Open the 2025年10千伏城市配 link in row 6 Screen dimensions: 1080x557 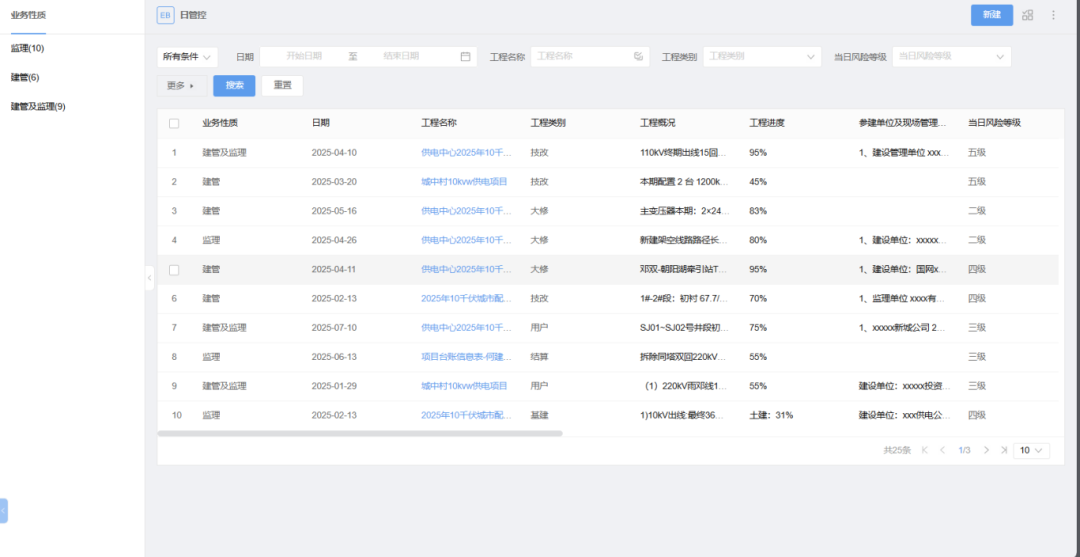click(x=466, y=299)
